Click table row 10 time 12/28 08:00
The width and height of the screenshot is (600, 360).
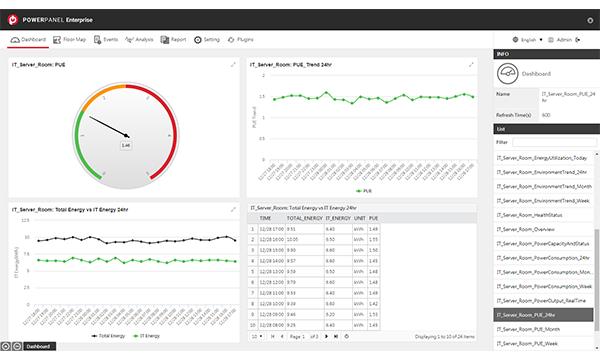272,325
